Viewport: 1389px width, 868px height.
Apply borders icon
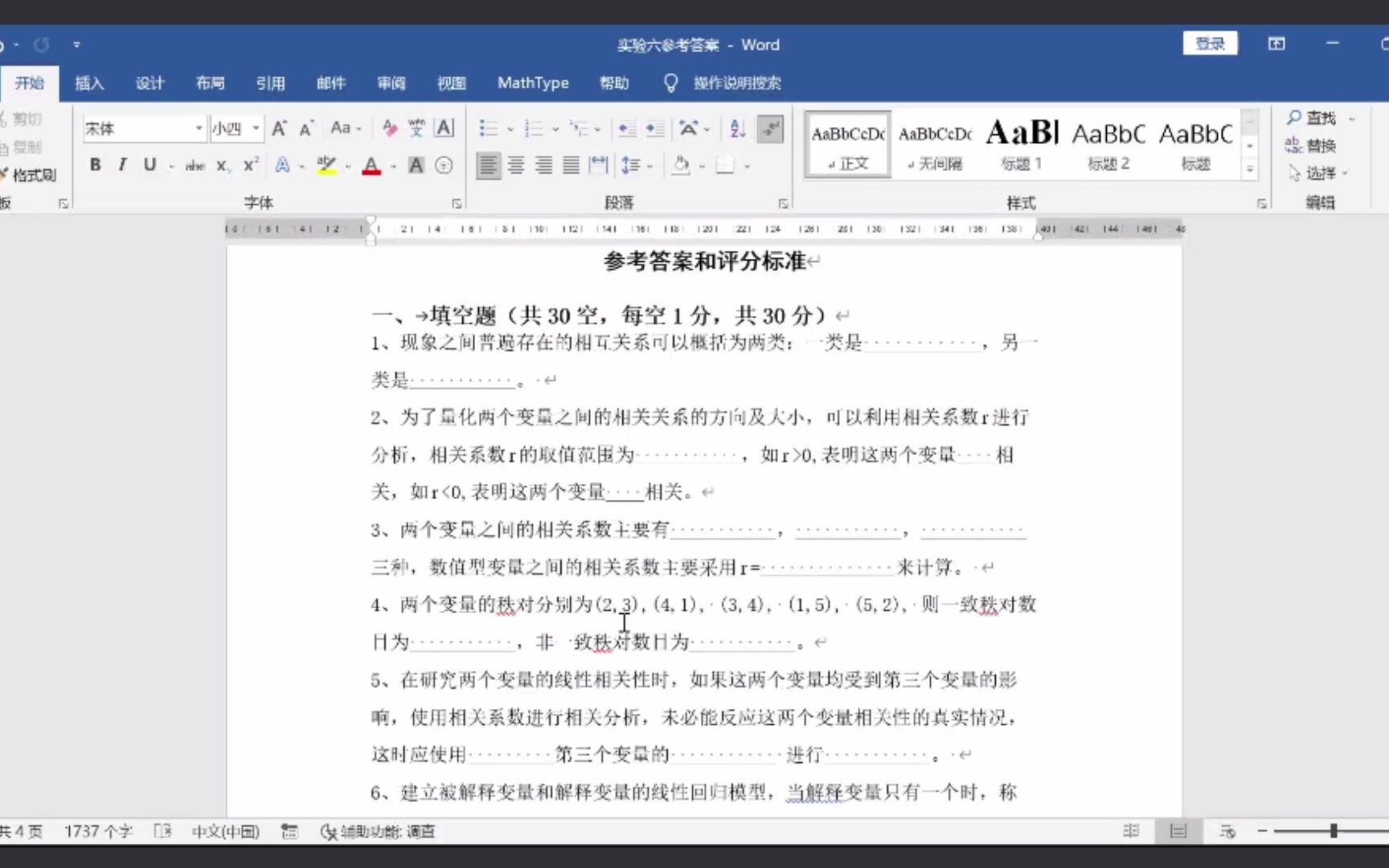click(x=725, y=166)
